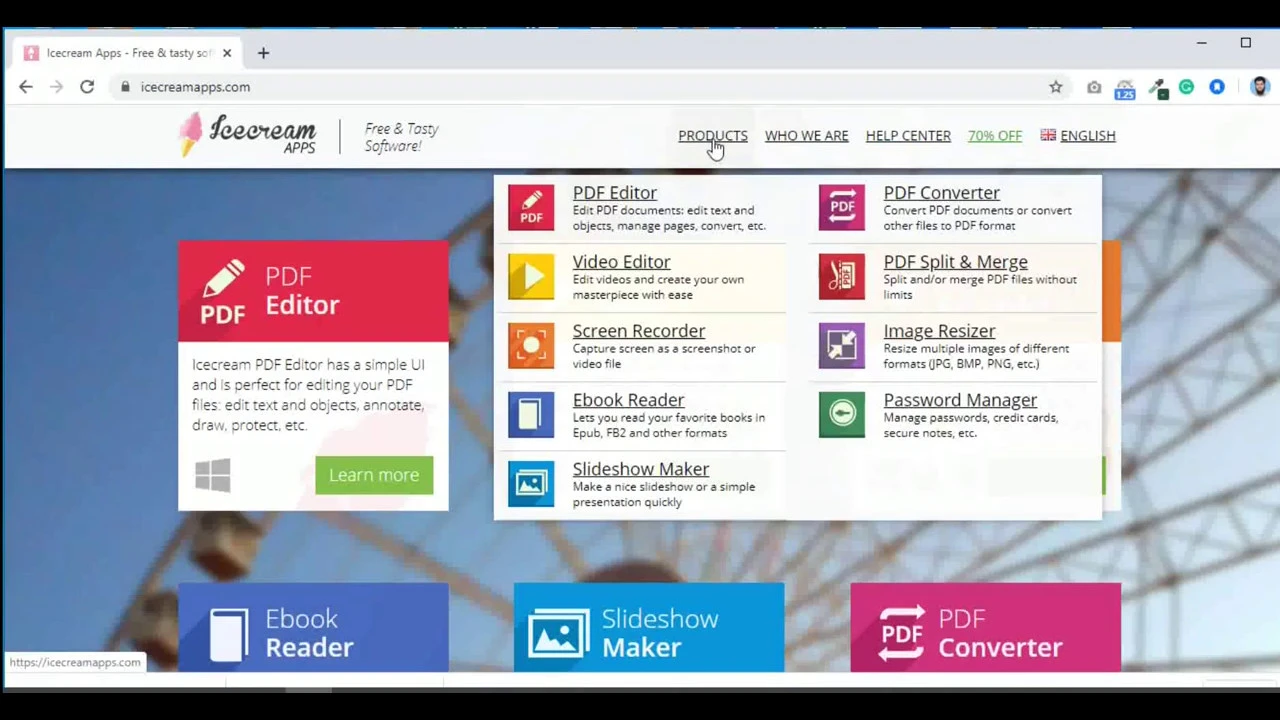Click the extension icon with 125 badge
This screenshot has width=1280, height=720.
1125,90
